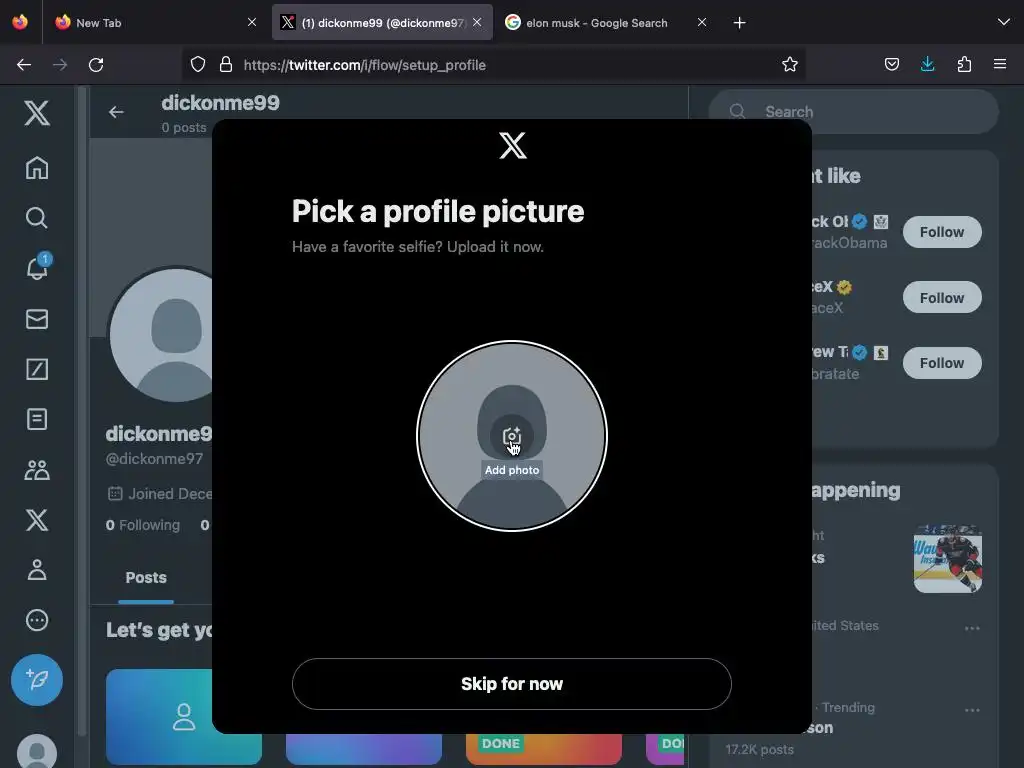Open the Extensions puzzle icon
Viewport: 1024px width, 768px height.
964,64
